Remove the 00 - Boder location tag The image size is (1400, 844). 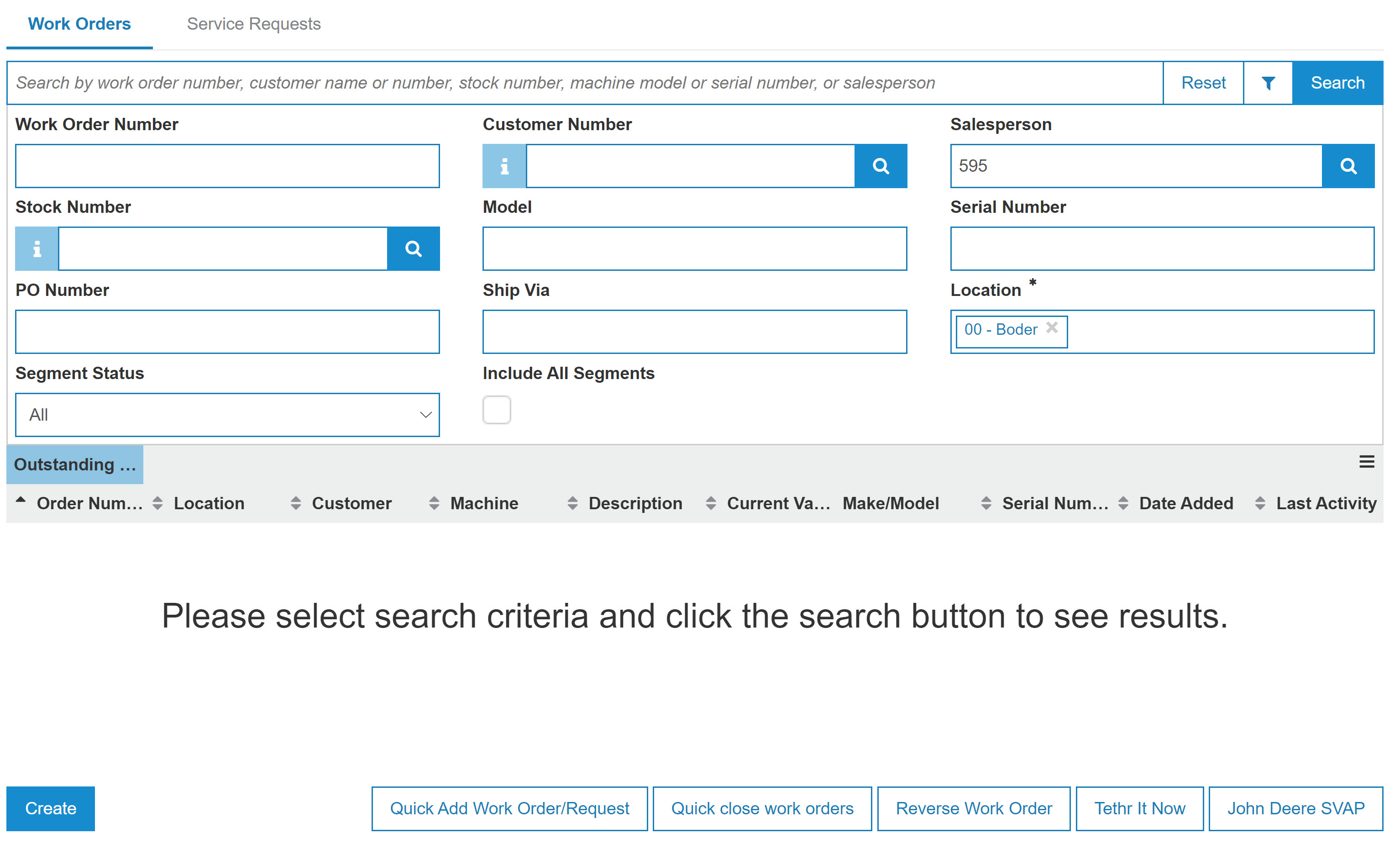pos(1052,328)
